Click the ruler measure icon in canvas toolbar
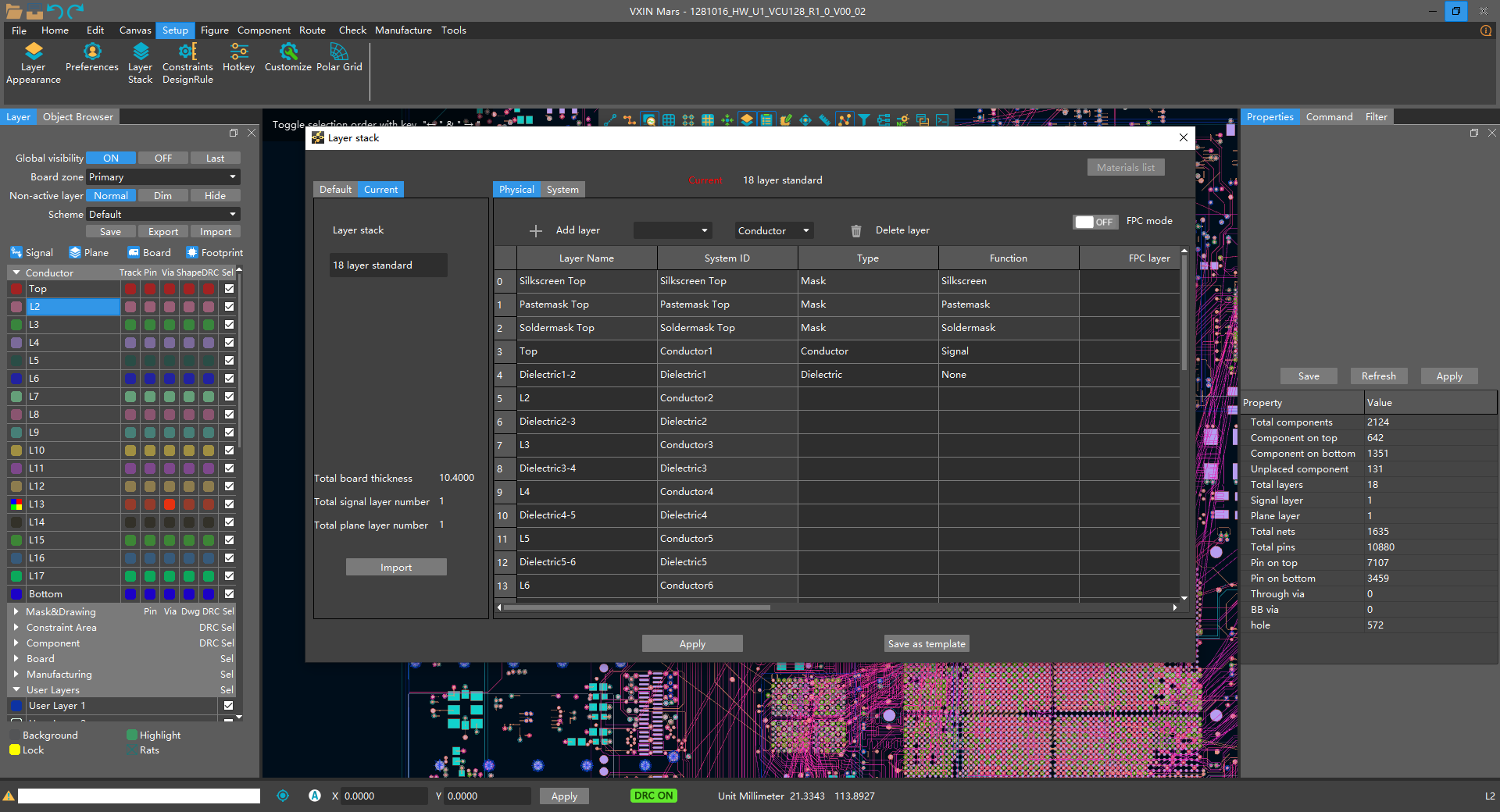Viewport: 1500px width, 812px height. pos(825,119)
